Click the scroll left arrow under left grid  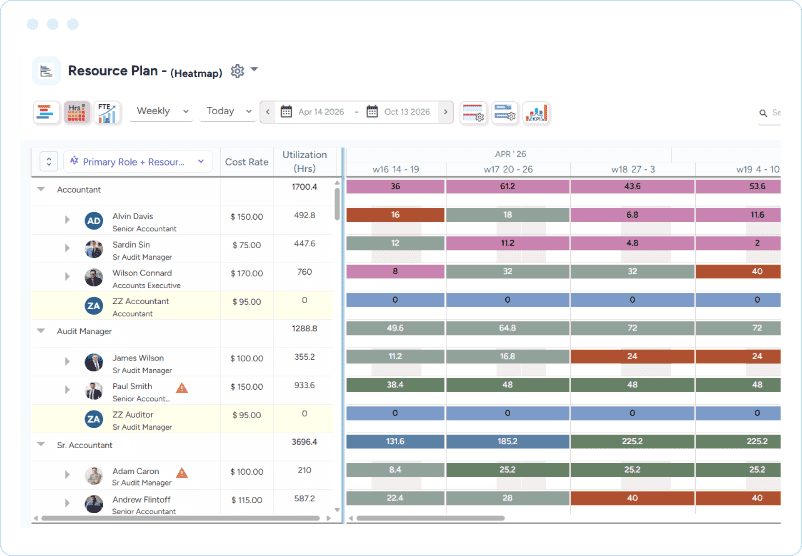pos(36,518)
